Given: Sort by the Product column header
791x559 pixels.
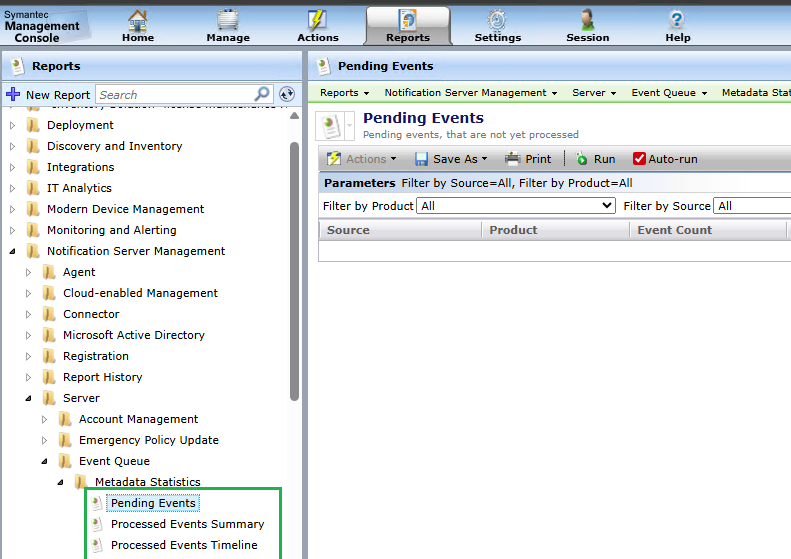Looking at the screenshot, I should (x=555, y=230).
